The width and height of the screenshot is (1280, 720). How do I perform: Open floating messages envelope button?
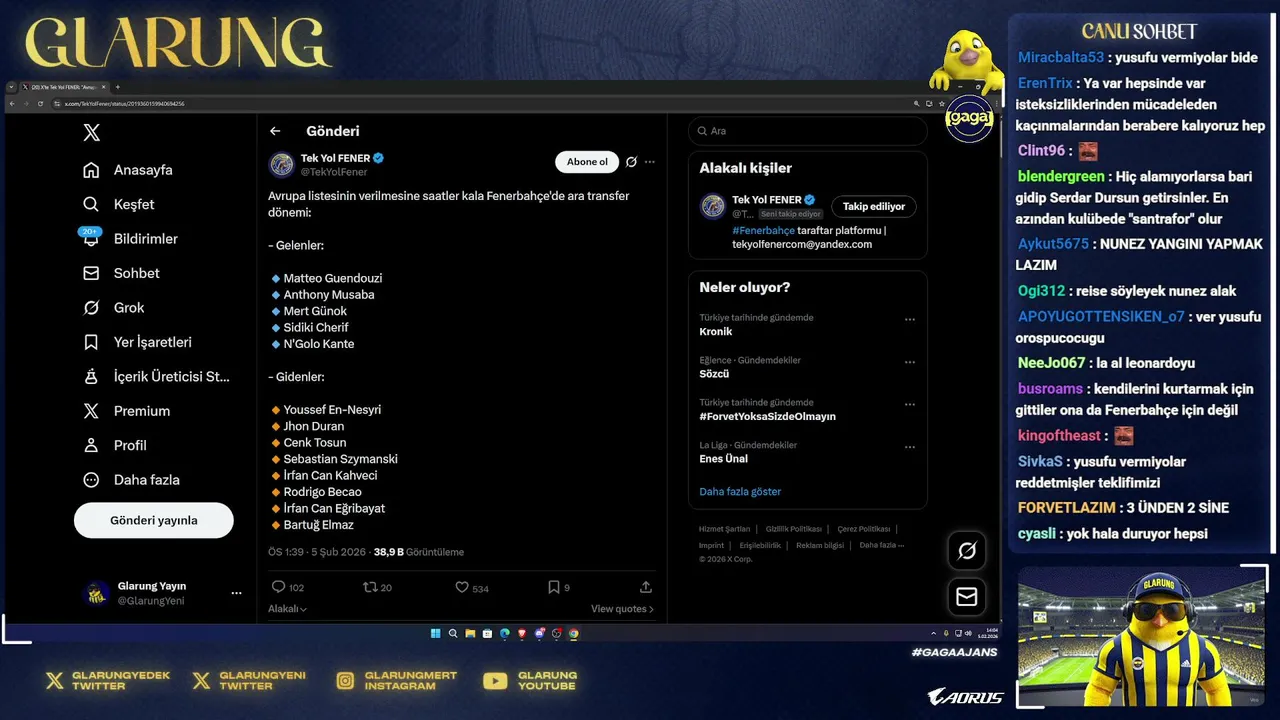click(x=967, y=596)
